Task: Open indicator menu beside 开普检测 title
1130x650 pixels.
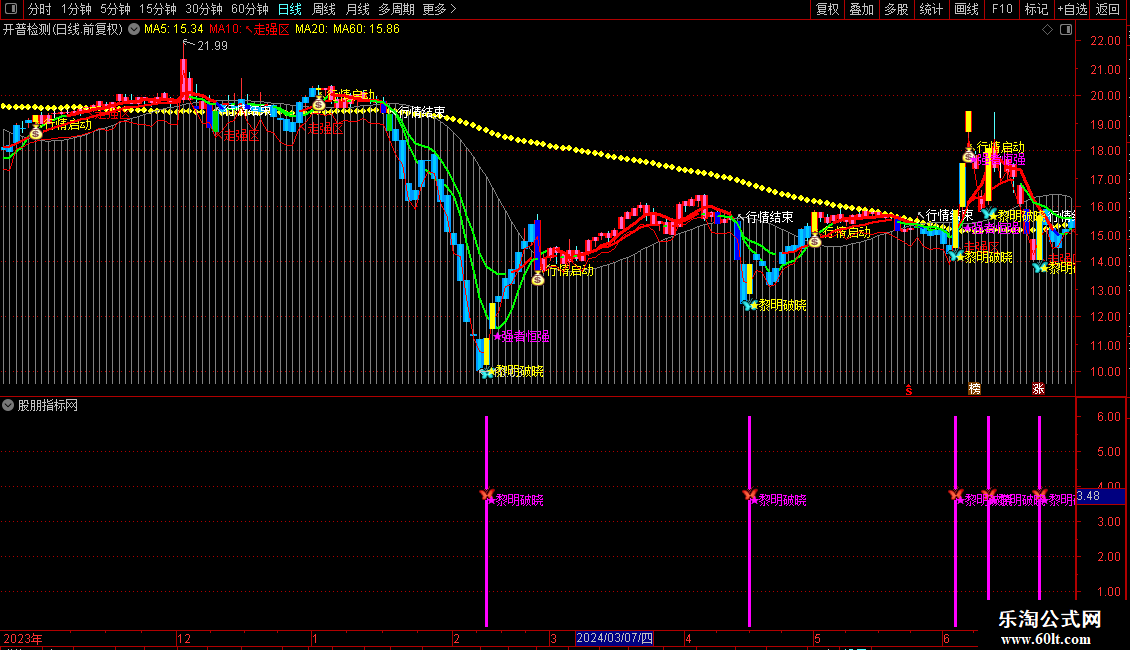Action: [x=134, y=30]
